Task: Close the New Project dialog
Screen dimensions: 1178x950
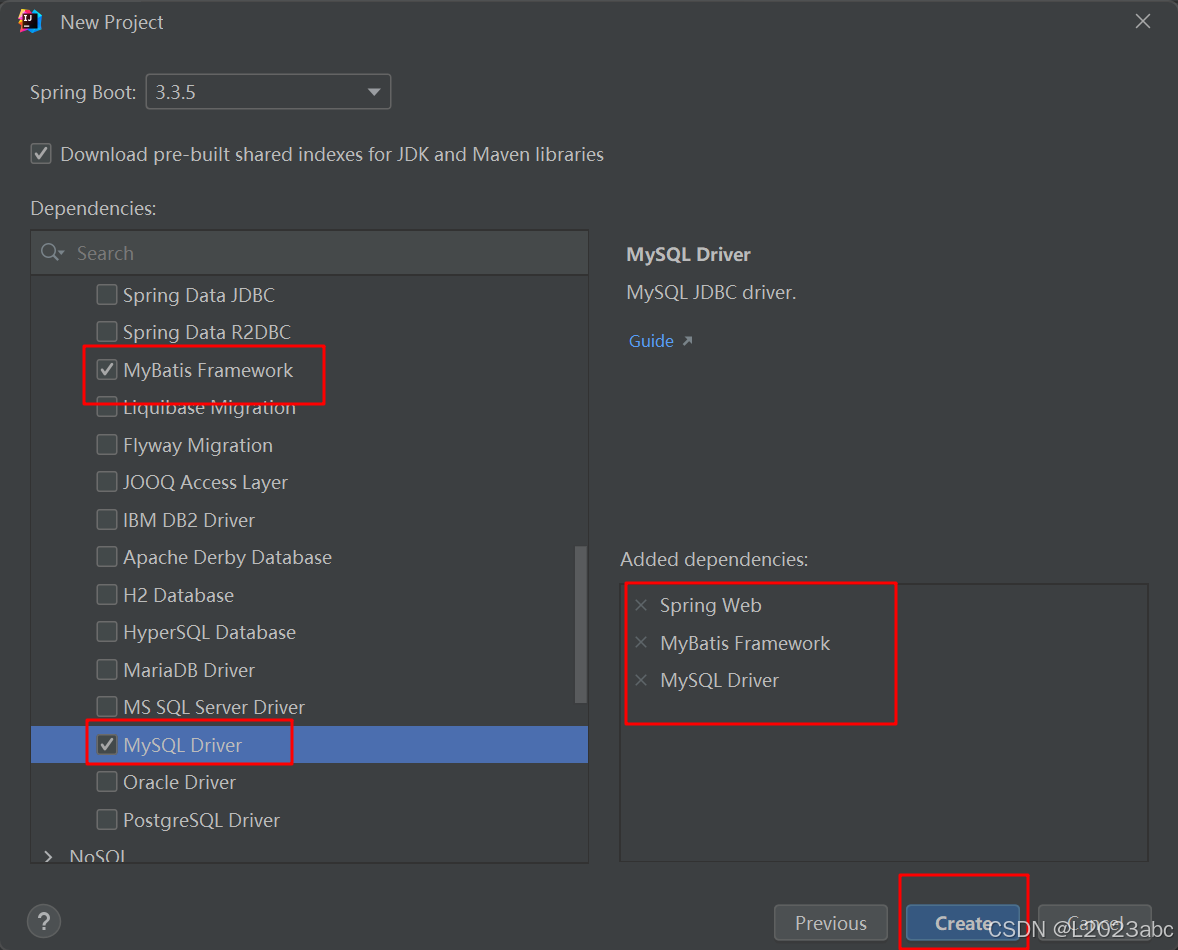Action: pos(1143,21)
